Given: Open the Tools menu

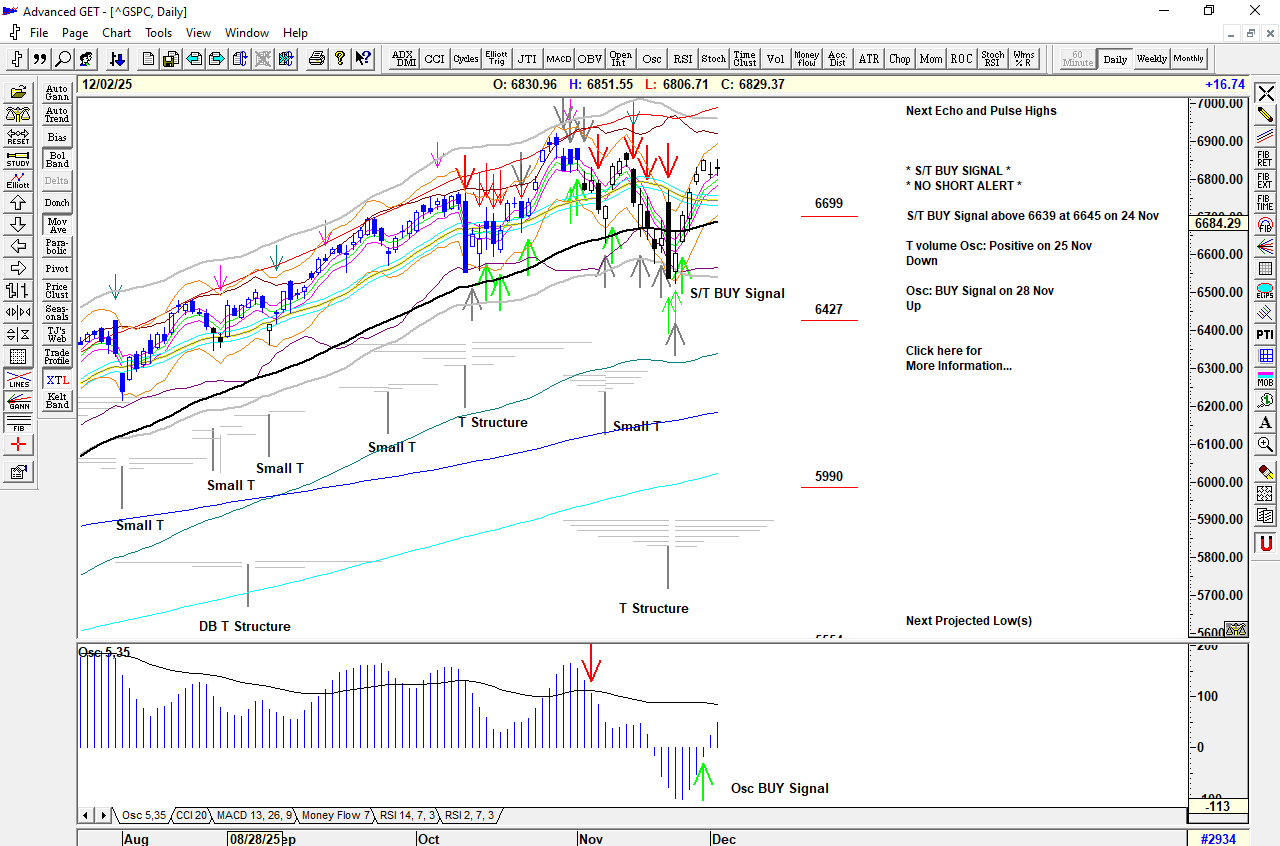Looking at the screenshot, I should (x=158, y=33).
